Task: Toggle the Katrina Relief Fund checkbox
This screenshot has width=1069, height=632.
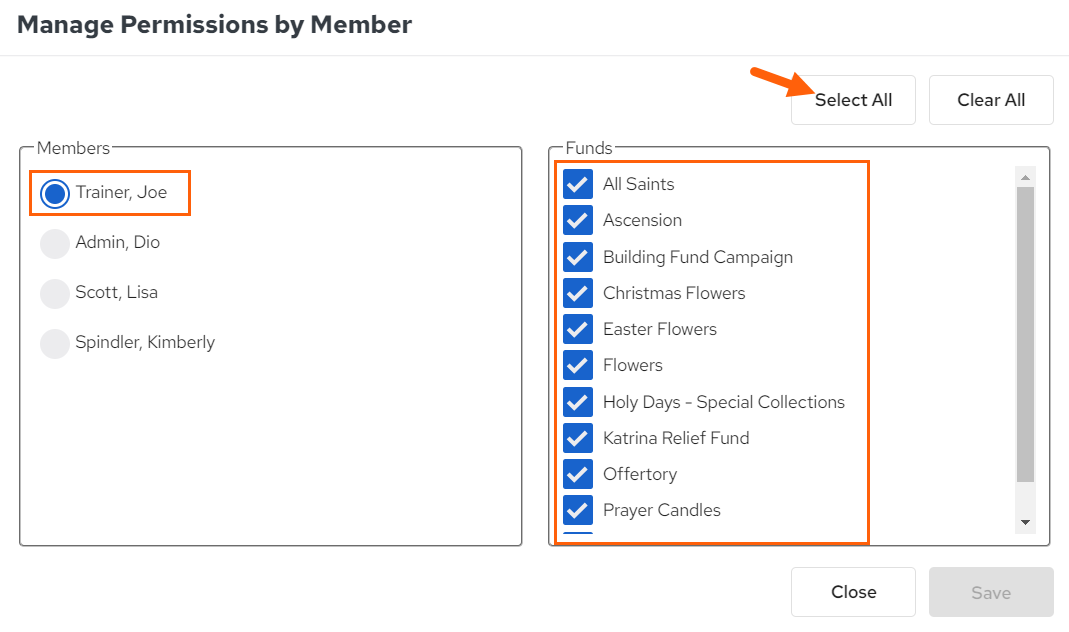Action: point(577,438)
